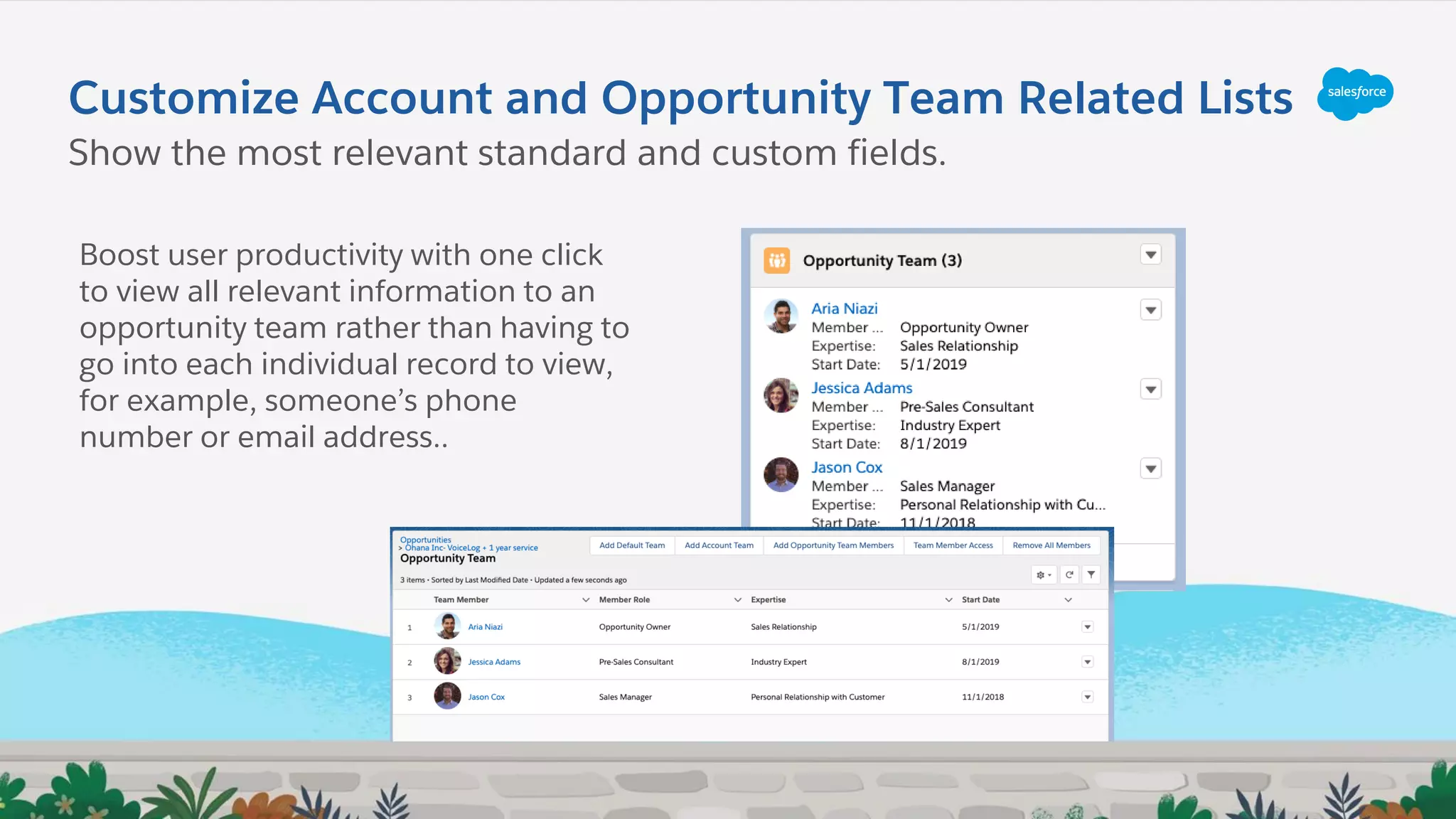
Task: Click the Salesforce cloud logo
Action: 1355,93
